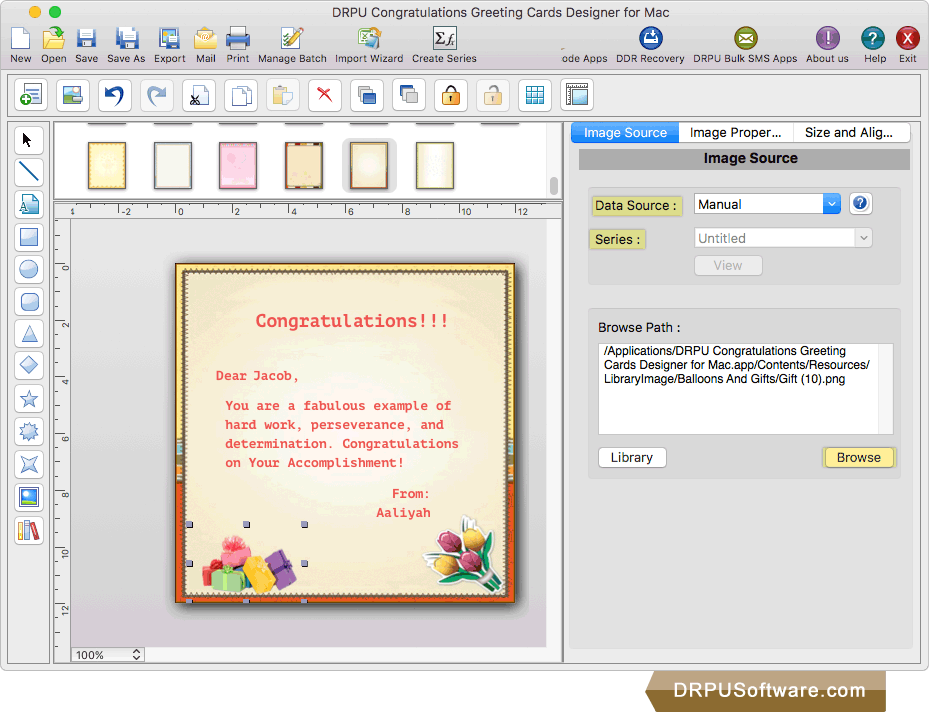Select the burst shape tool
The width and height of the screenshot is (929, 712).
click(28, 432)
